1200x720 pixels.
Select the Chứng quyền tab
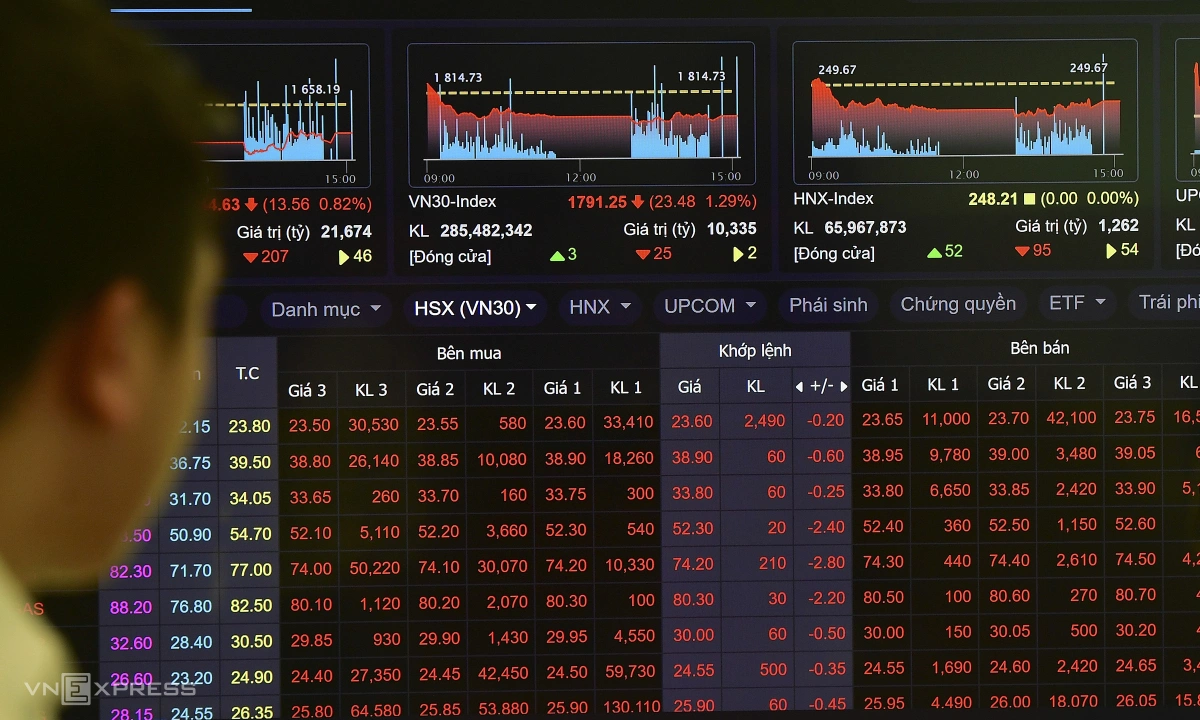[x=958, y=304]
